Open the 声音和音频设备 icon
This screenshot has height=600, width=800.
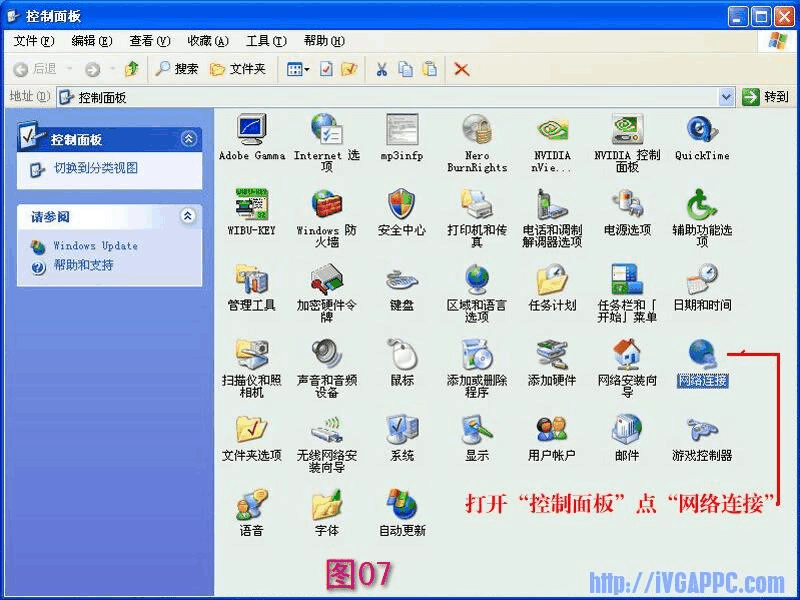coord(327,355)
